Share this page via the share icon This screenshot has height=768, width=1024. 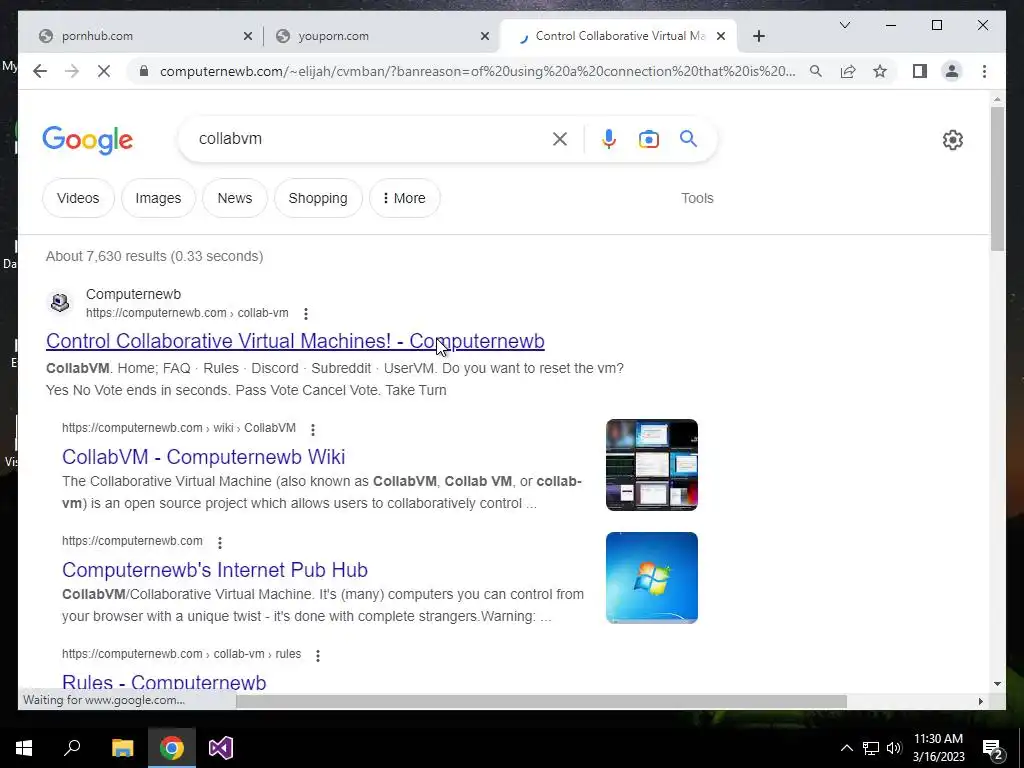848,71
